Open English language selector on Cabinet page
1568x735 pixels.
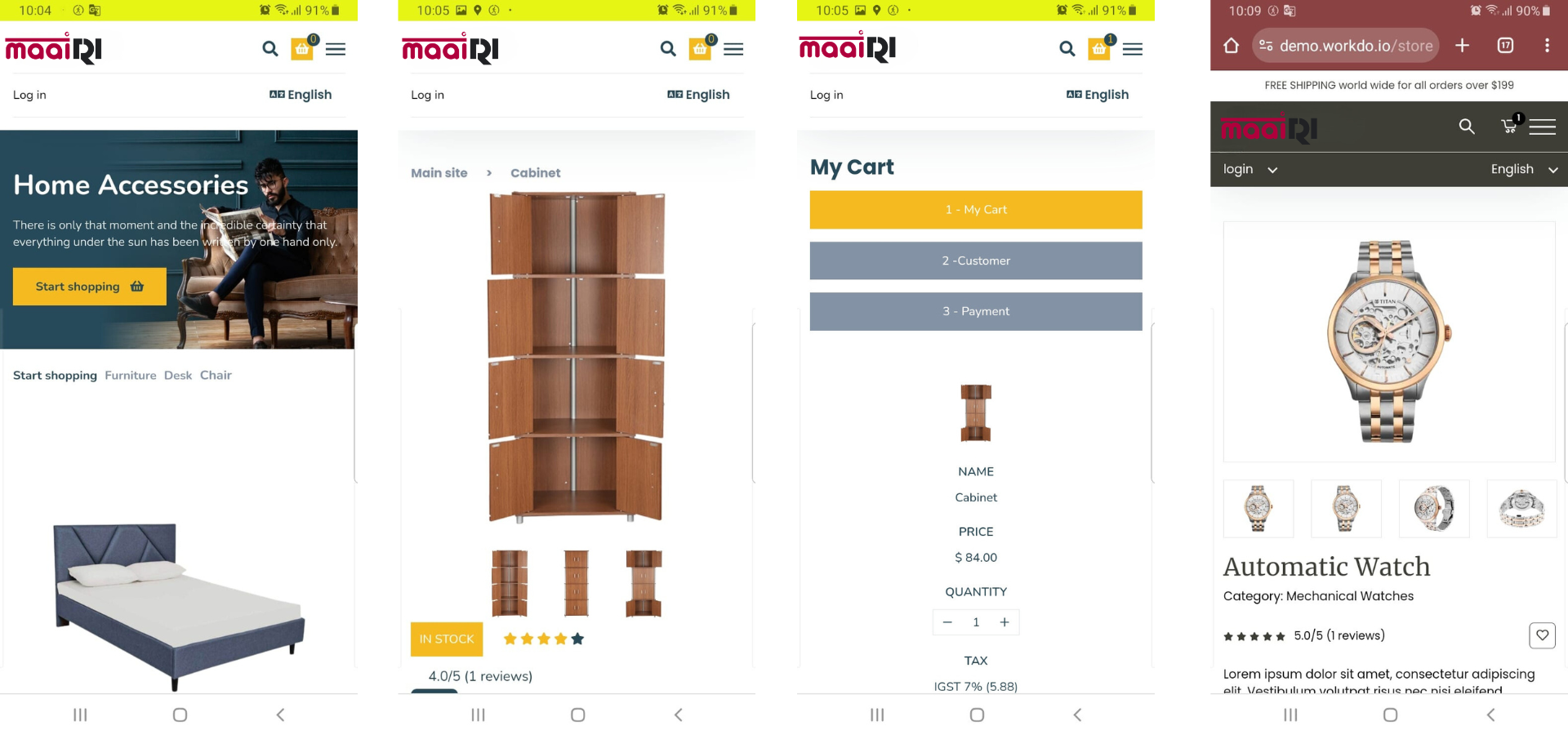[698, 95]
